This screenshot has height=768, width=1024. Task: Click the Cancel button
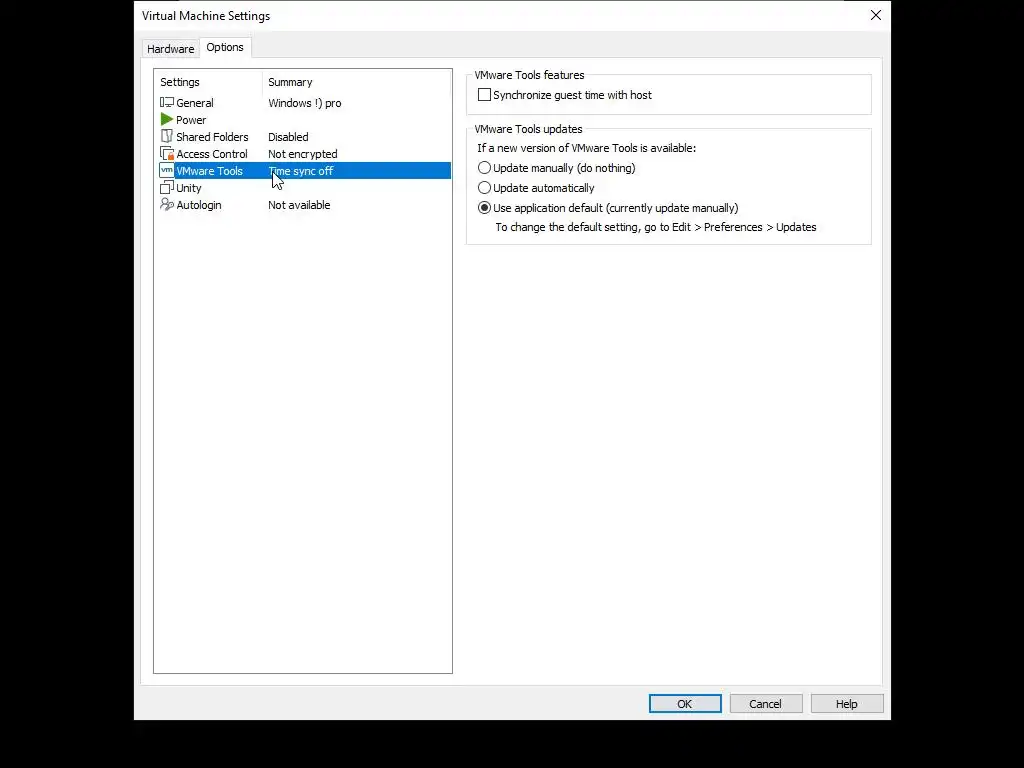765,703
